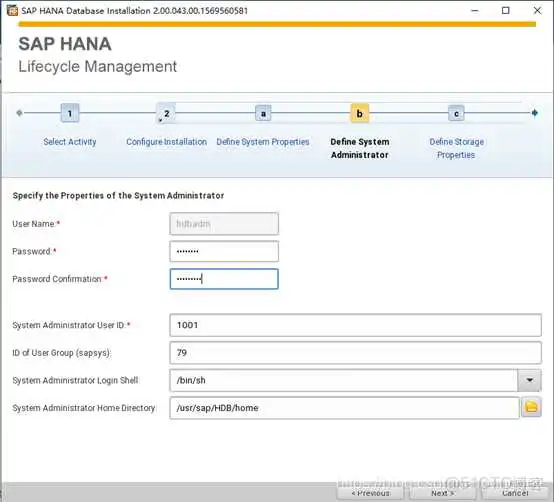Click the wizard start arrow icon
The width and height of the screenshot is (554, 502).
point(19,113)
